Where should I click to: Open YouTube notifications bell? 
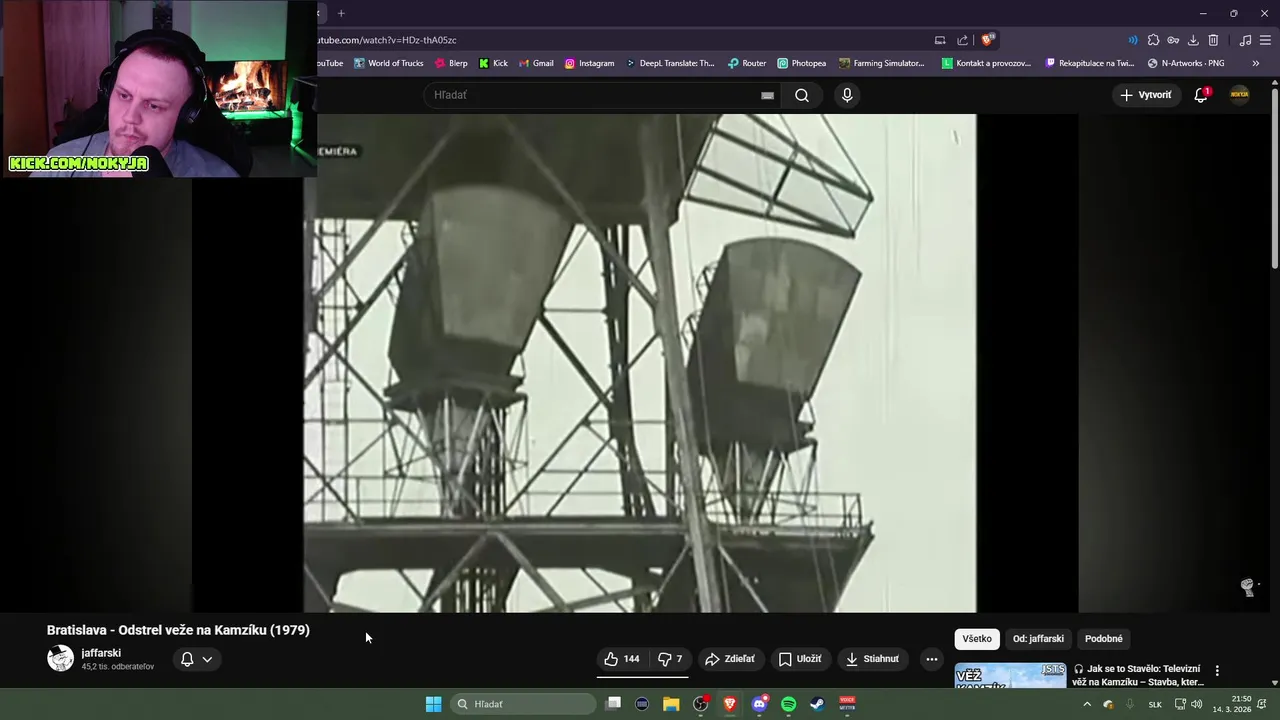pos(1201,95)
